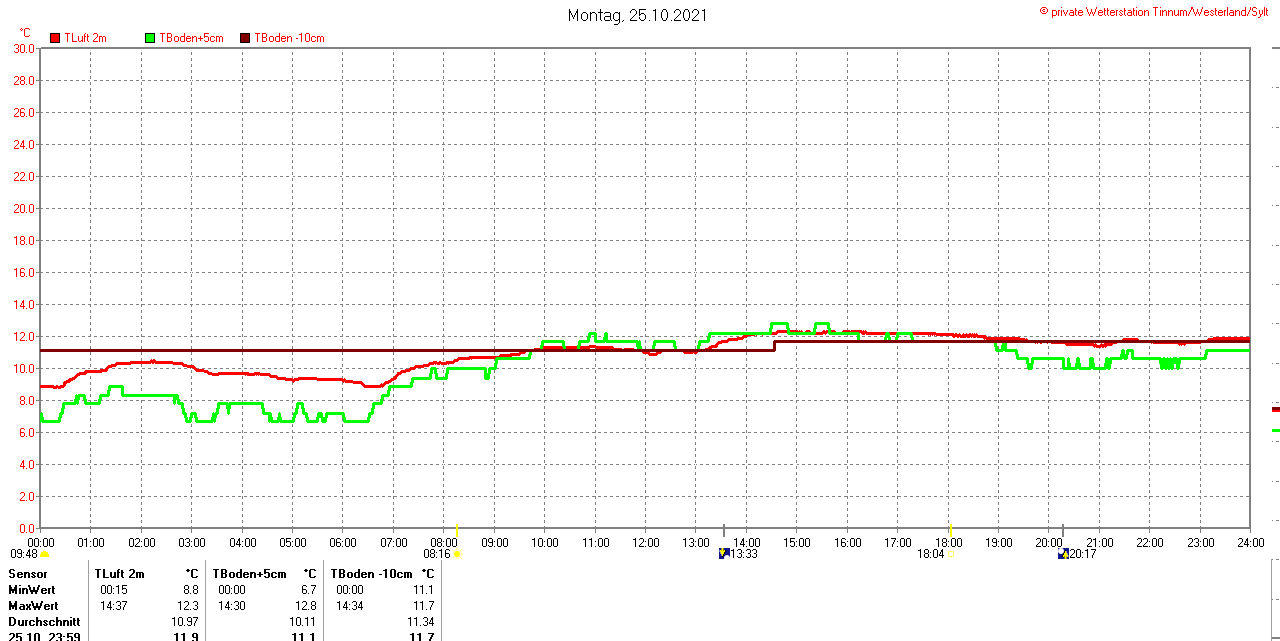Click the dark red marker at right edge
Viewport: 1280px width, 641px height.
click(x=1275, y=409)
